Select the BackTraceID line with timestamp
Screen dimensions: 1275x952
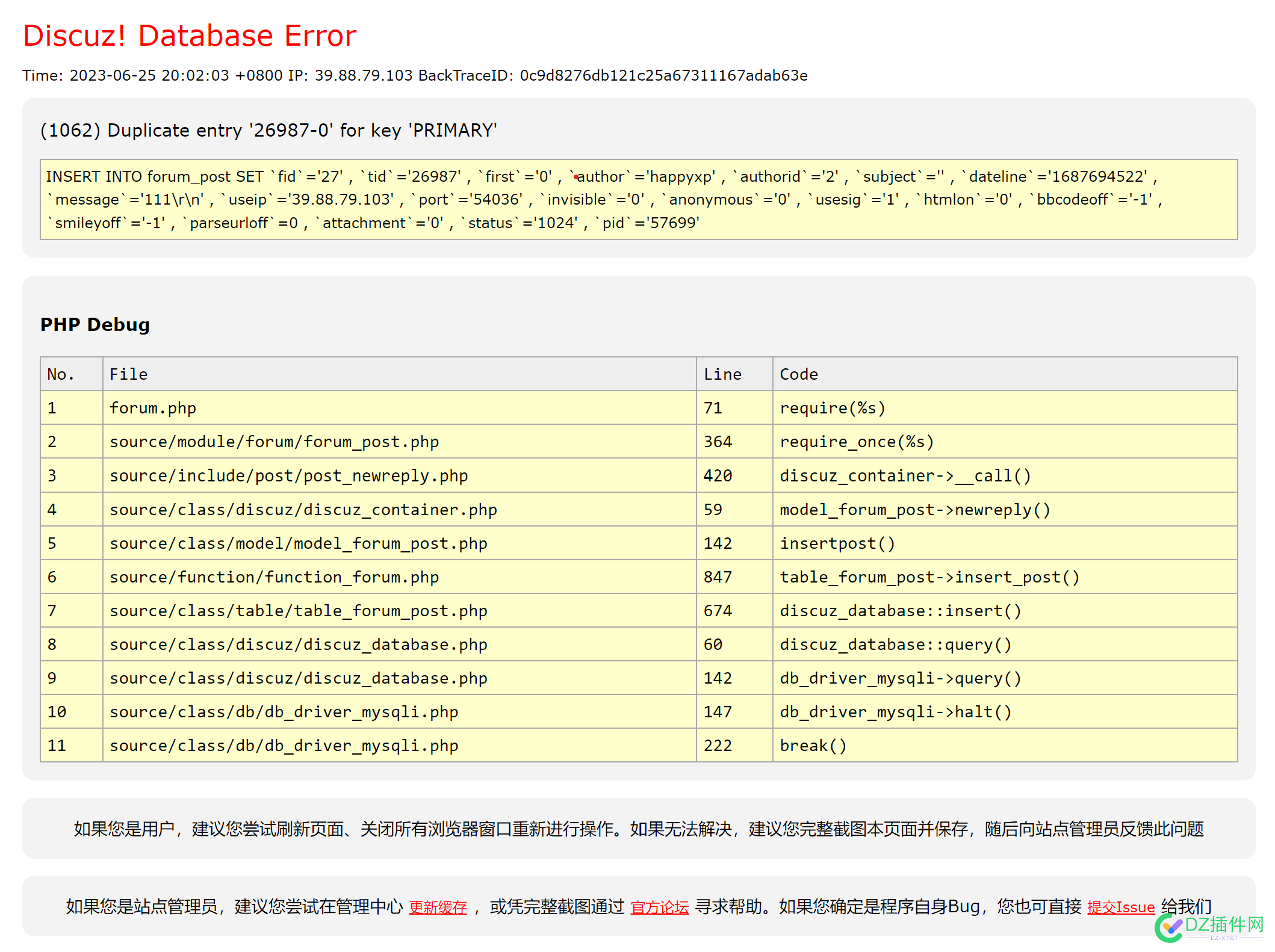pos(415,75)
